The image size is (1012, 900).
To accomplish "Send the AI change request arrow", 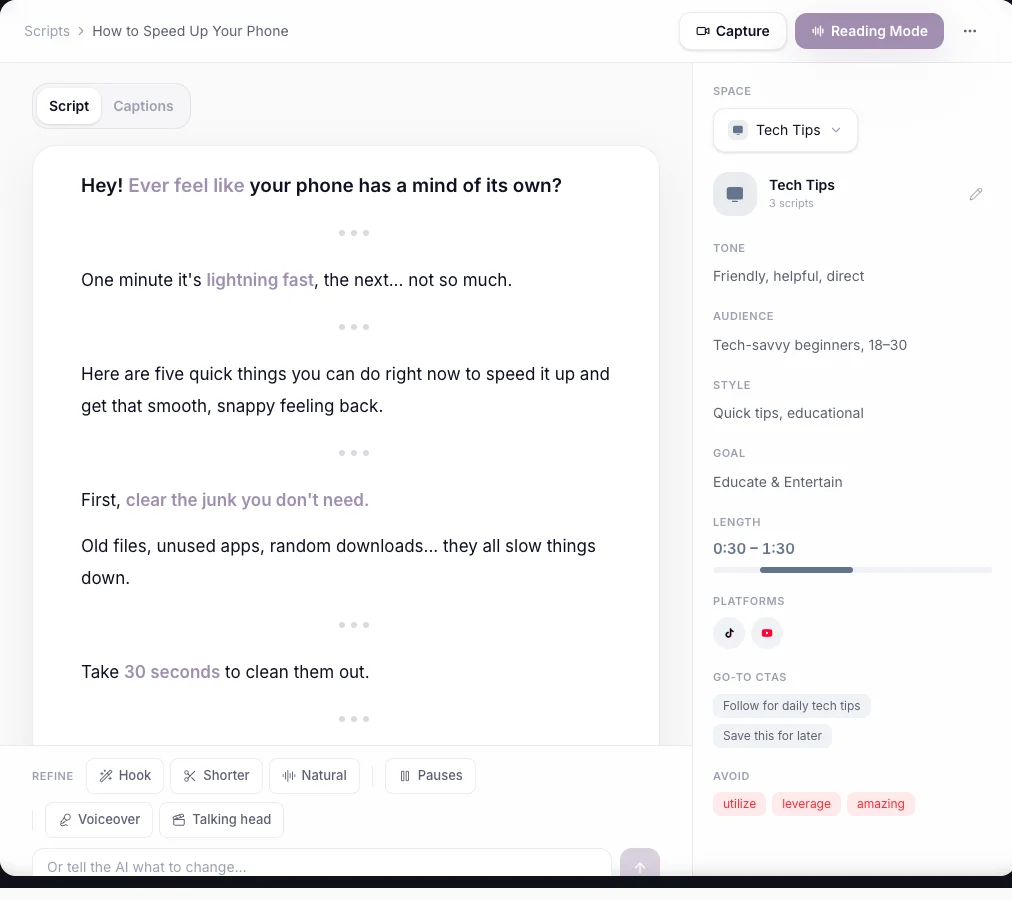I will tap(640, 865).
